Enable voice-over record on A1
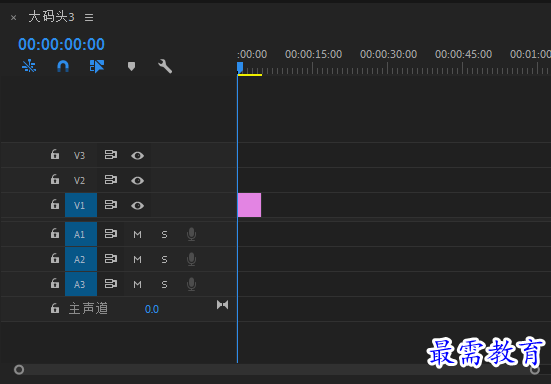Screen dimensions: 551x384 click(192, 234)
